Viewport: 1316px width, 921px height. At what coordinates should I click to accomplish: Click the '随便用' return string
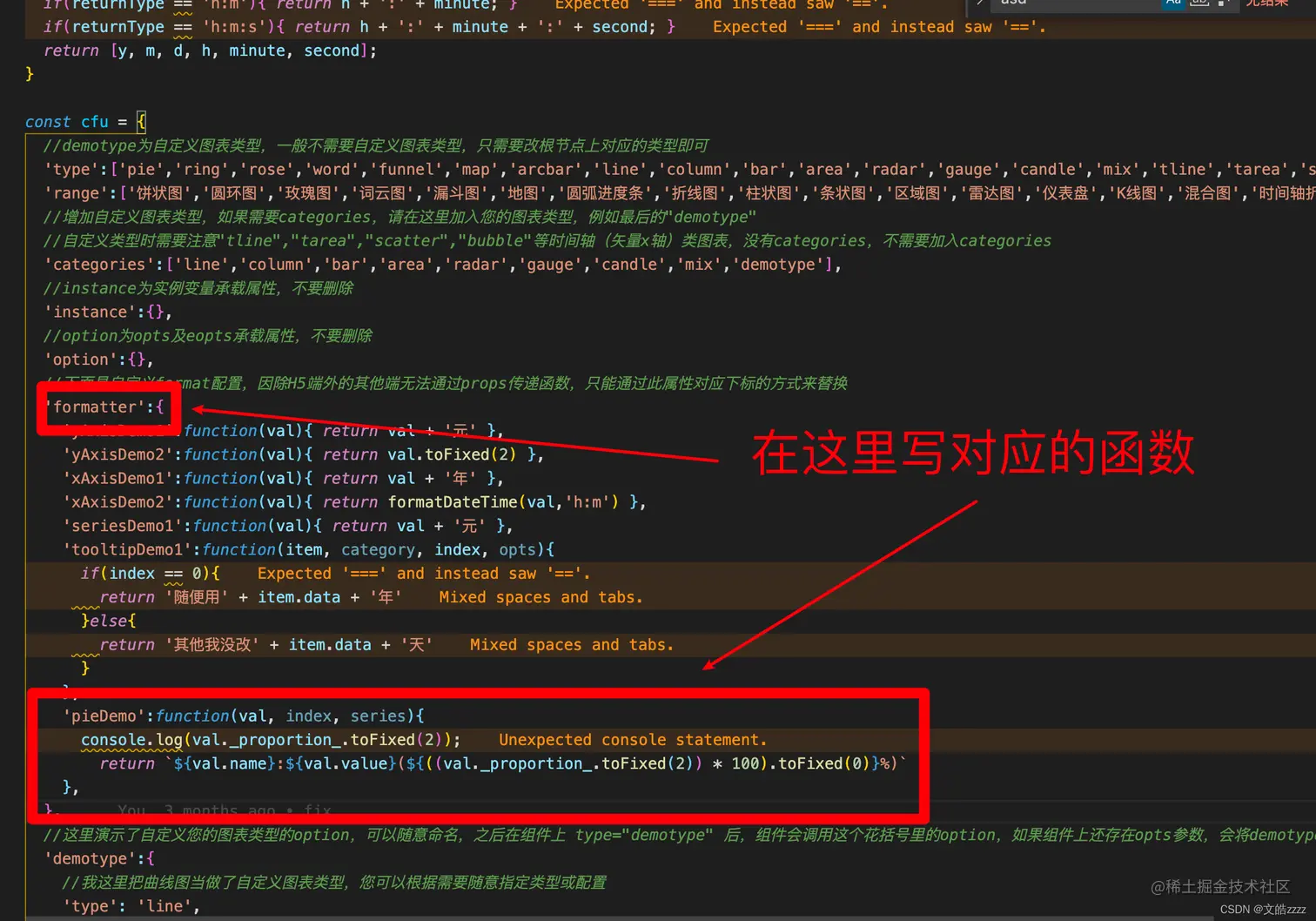197,597
